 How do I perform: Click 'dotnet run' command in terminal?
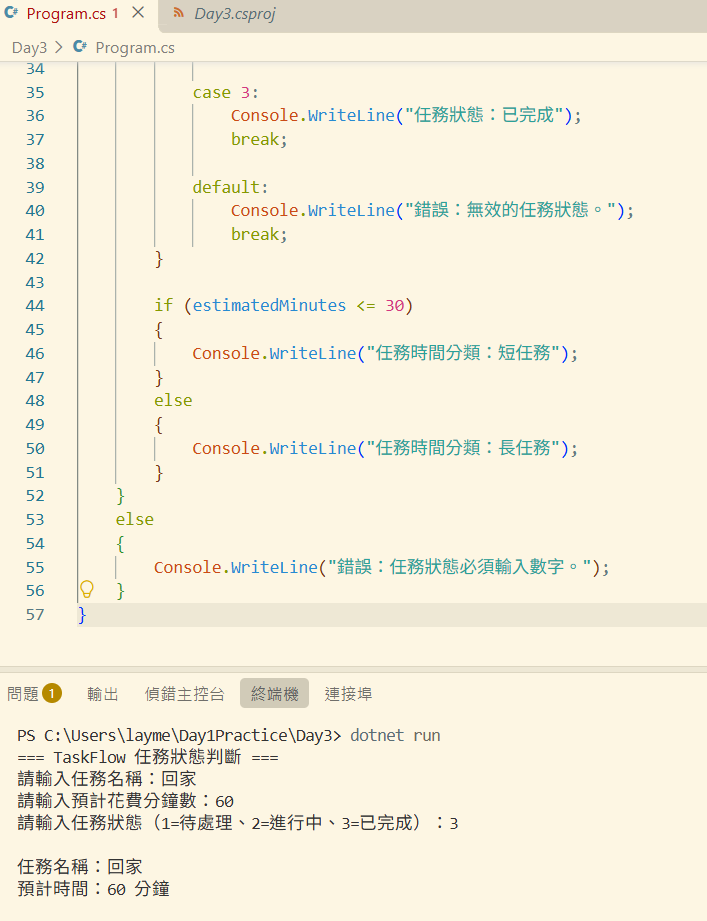395,735
